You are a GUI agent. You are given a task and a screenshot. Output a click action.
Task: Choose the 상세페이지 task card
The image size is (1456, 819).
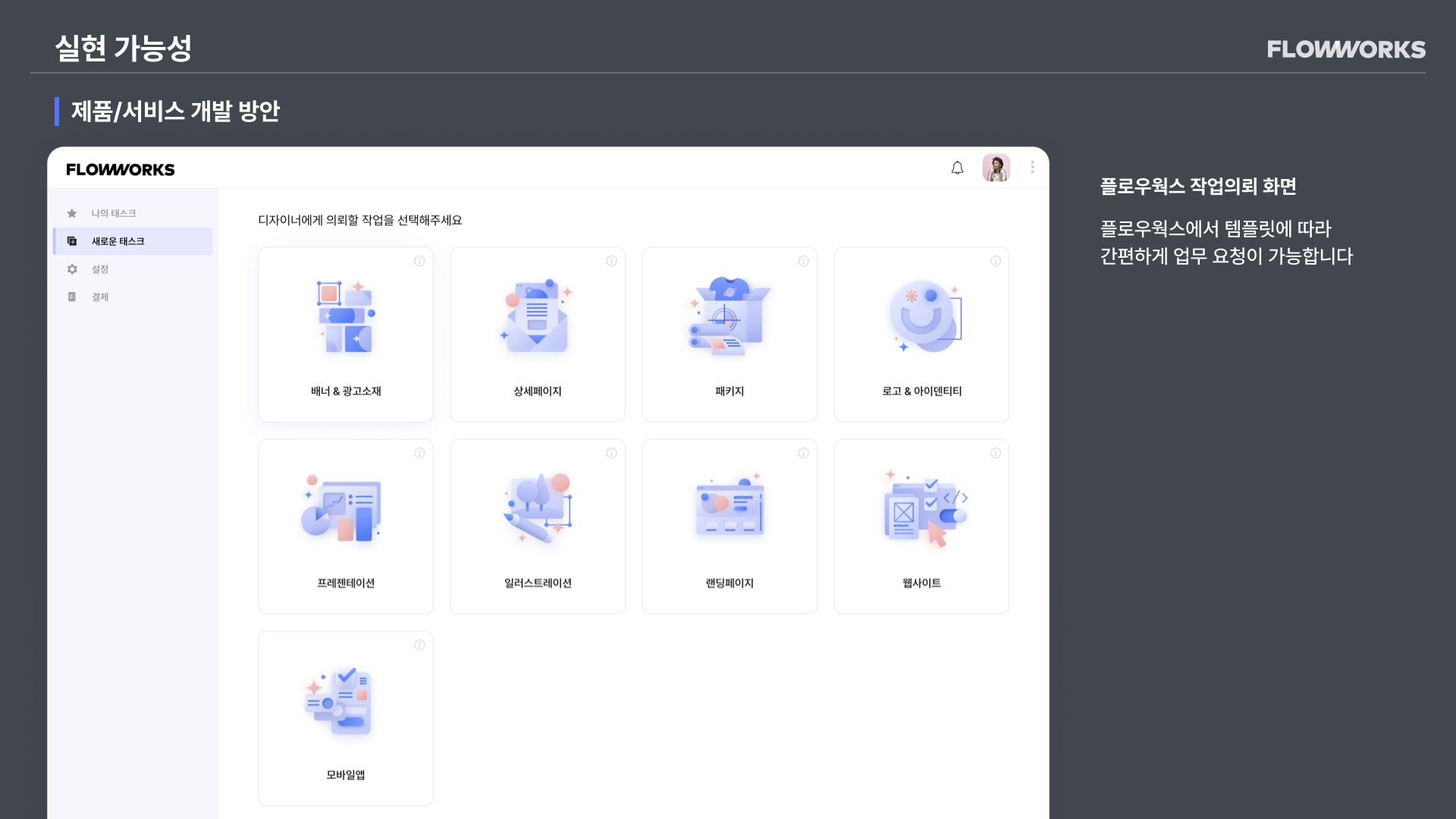(x=538, y=334)
